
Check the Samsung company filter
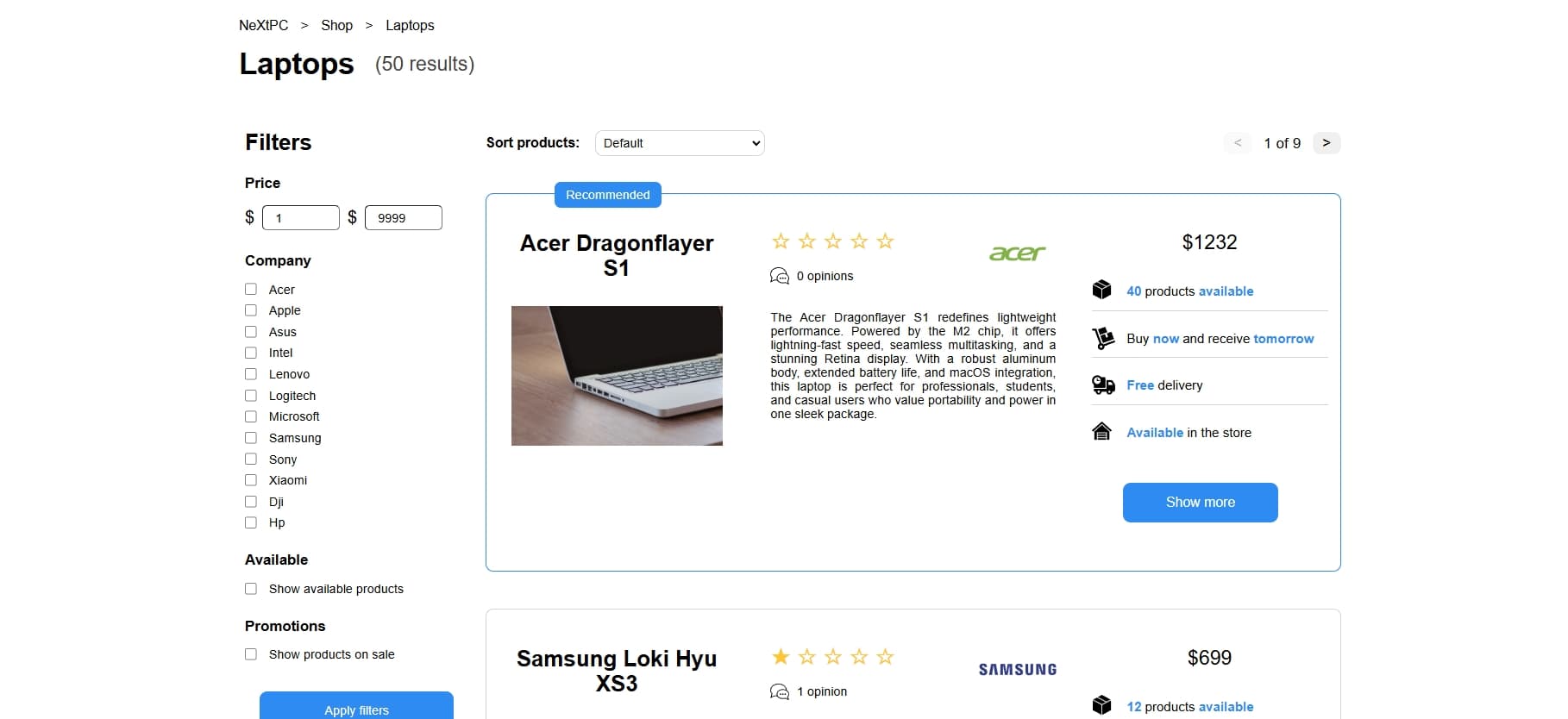point(251,438)
